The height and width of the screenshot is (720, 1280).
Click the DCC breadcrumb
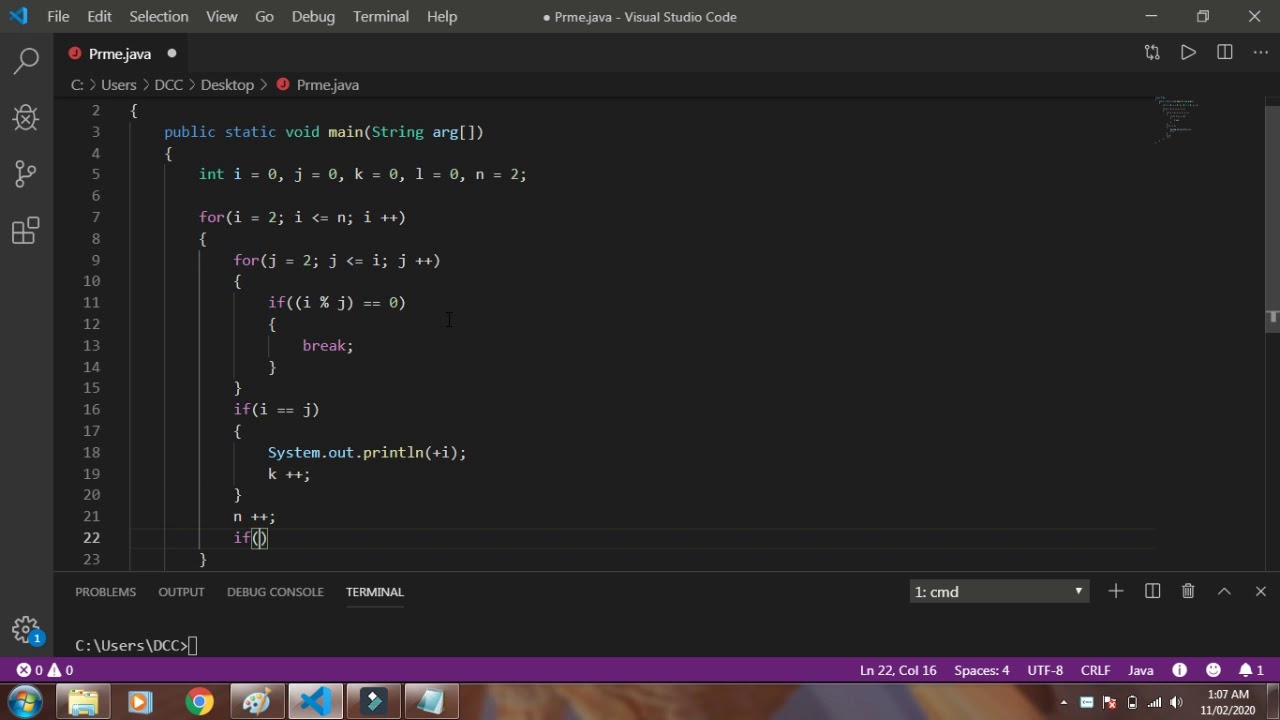(169, 85)
